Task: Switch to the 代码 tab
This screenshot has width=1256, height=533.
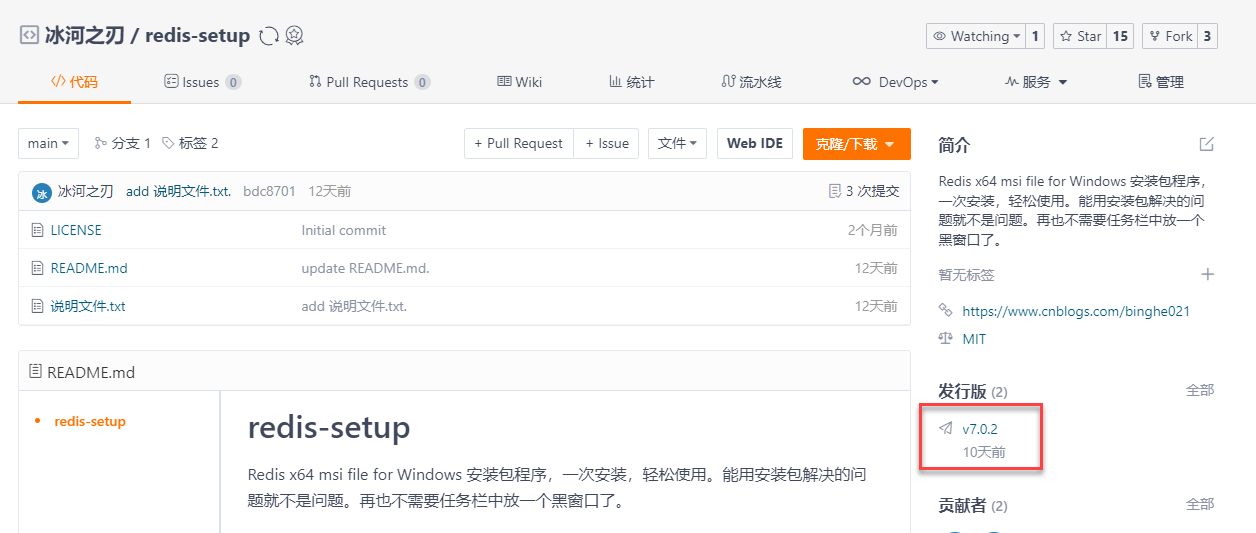Action: [74, 82]
